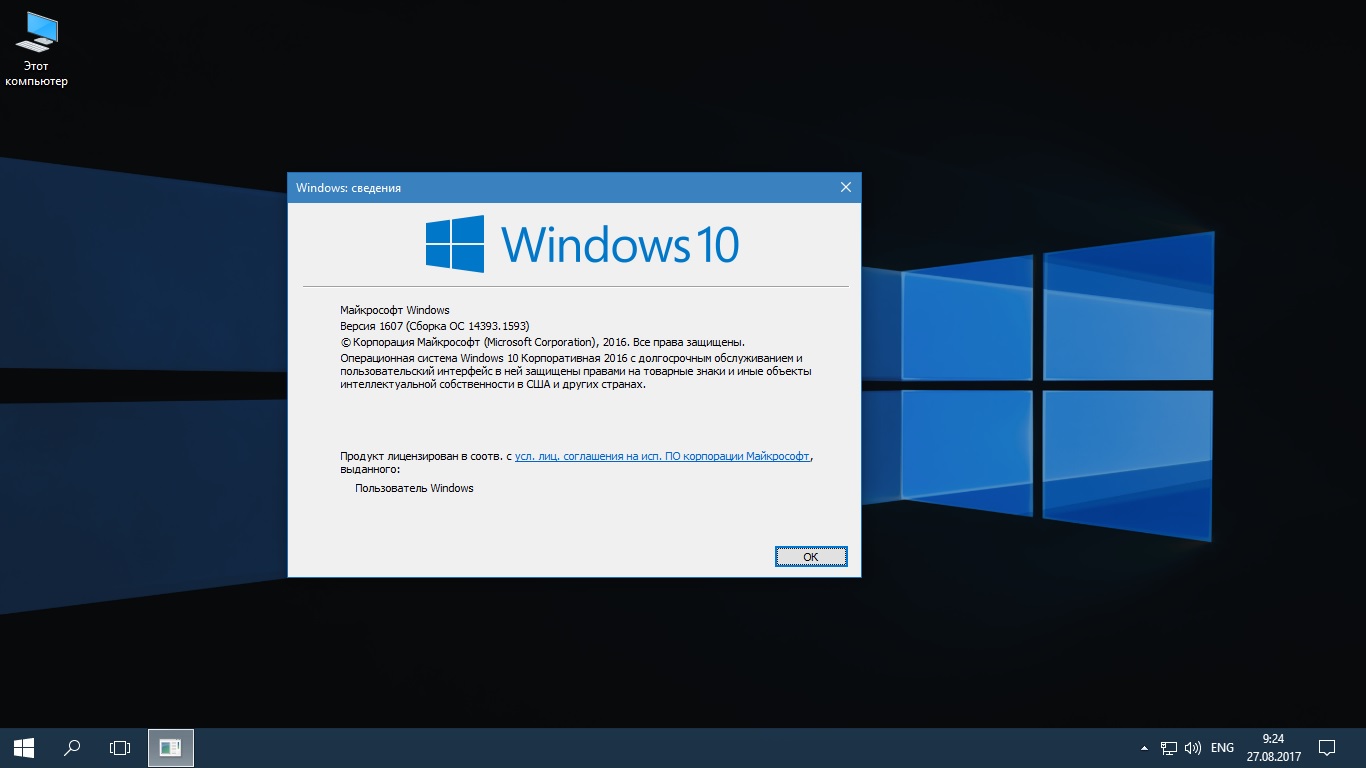Click the dialog title 'Windows: сведения'
Screen dimensions: 1366x768
point(349,188)
